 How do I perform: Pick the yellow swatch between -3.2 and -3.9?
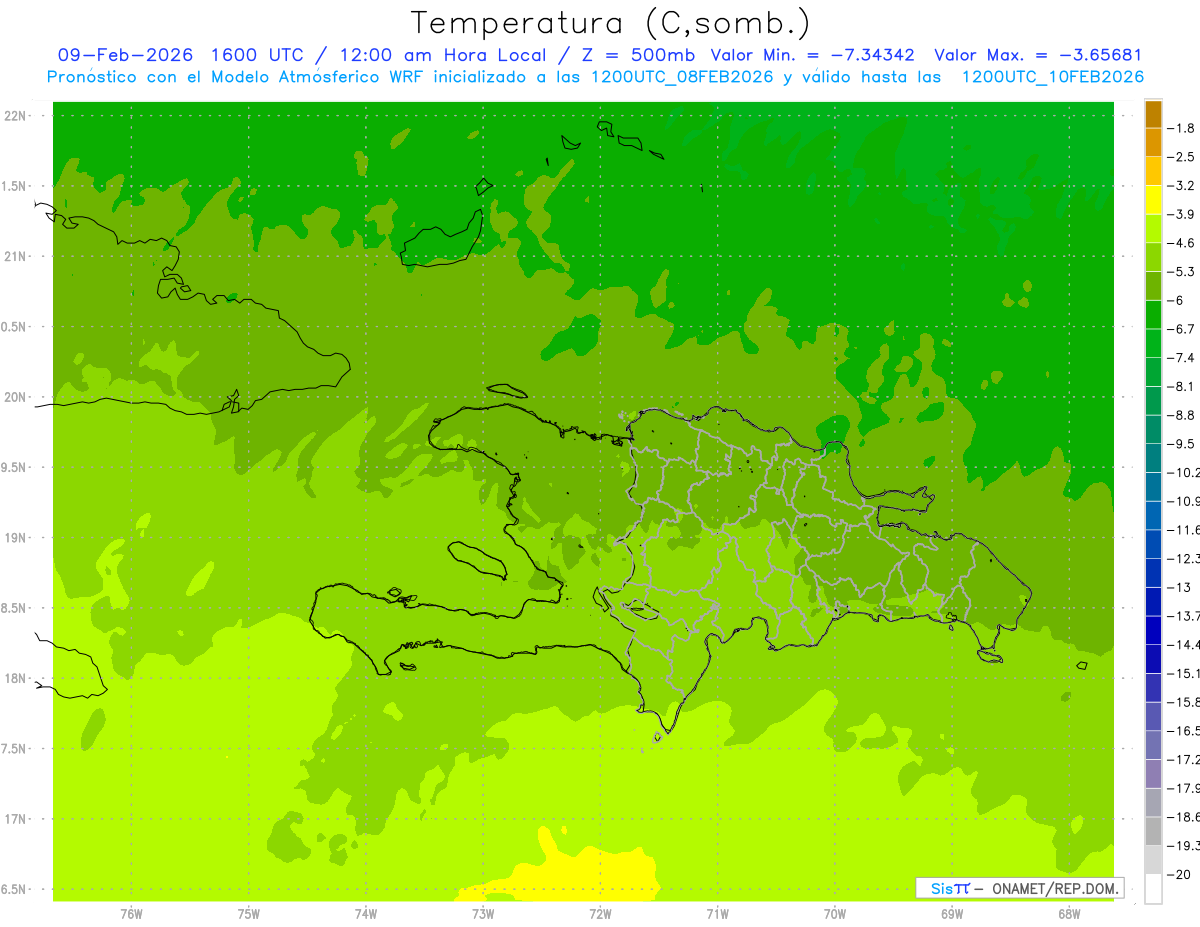point(1153,200)
